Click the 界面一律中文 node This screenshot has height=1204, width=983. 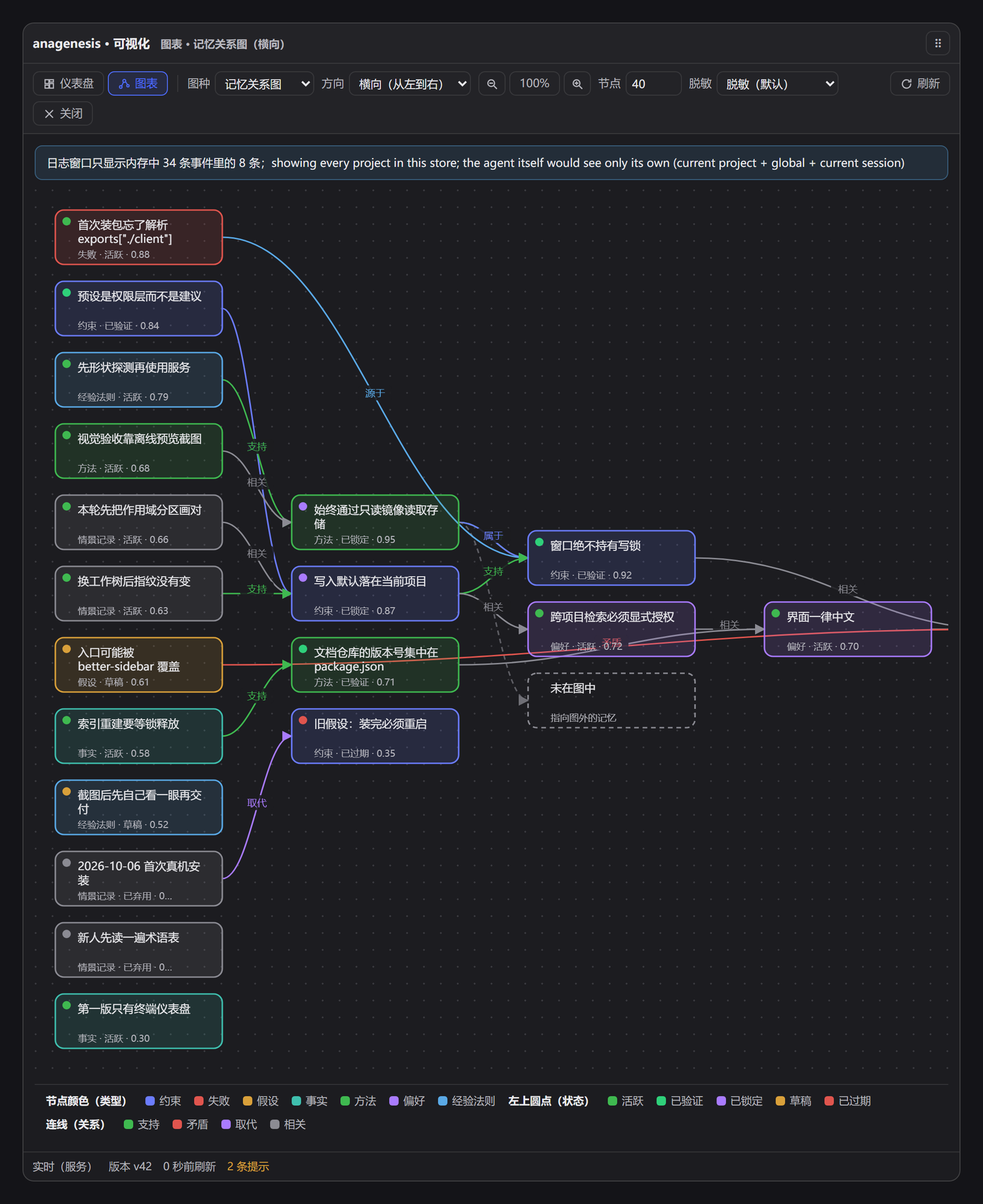[848, 630]
